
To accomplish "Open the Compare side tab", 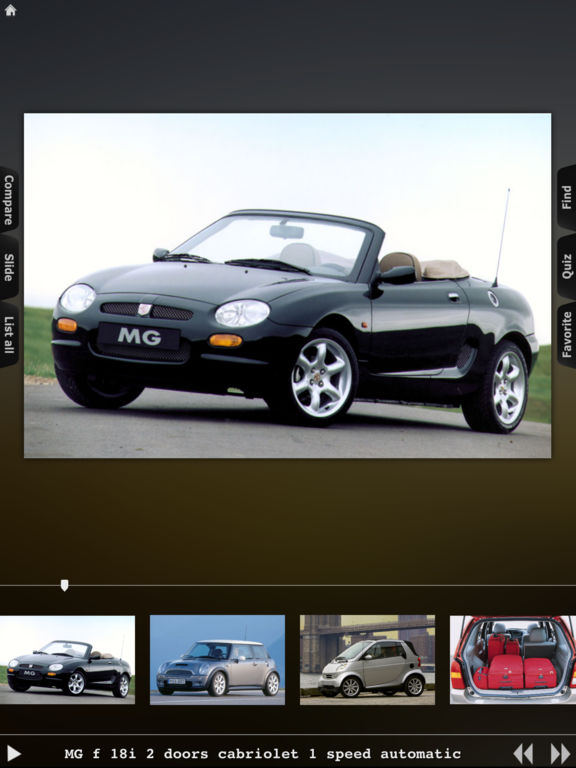I will (8, 200).
